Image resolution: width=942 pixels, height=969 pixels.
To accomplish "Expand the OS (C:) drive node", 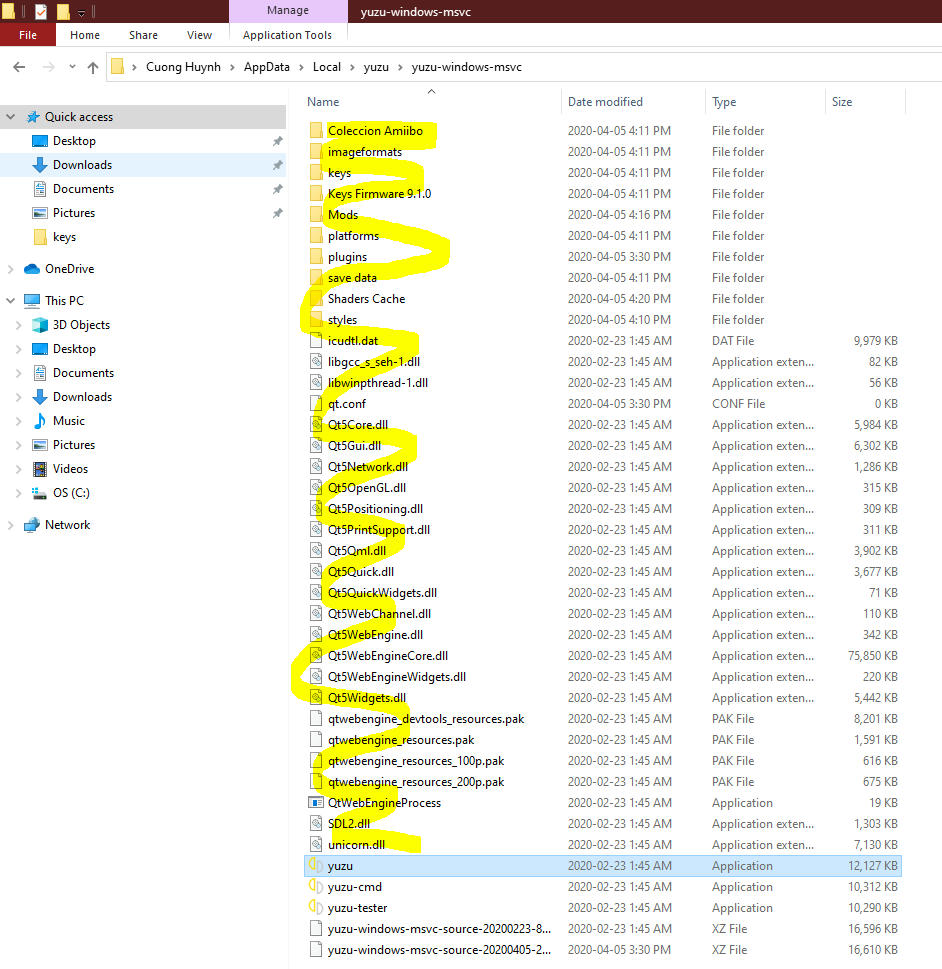I will click(x=19, y=493).
